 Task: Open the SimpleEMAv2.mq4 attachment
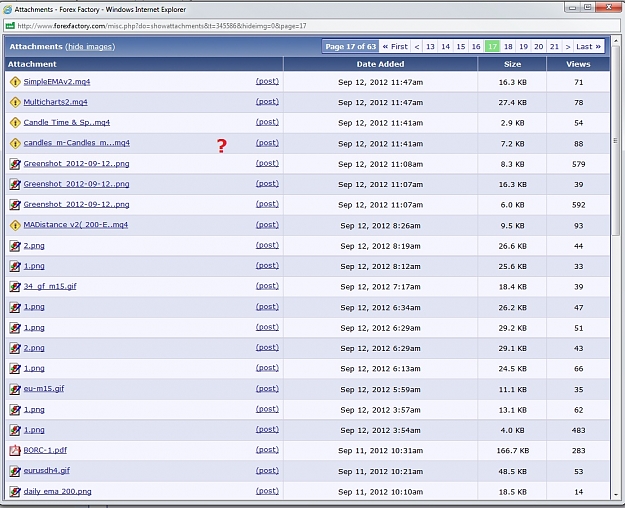57,82
